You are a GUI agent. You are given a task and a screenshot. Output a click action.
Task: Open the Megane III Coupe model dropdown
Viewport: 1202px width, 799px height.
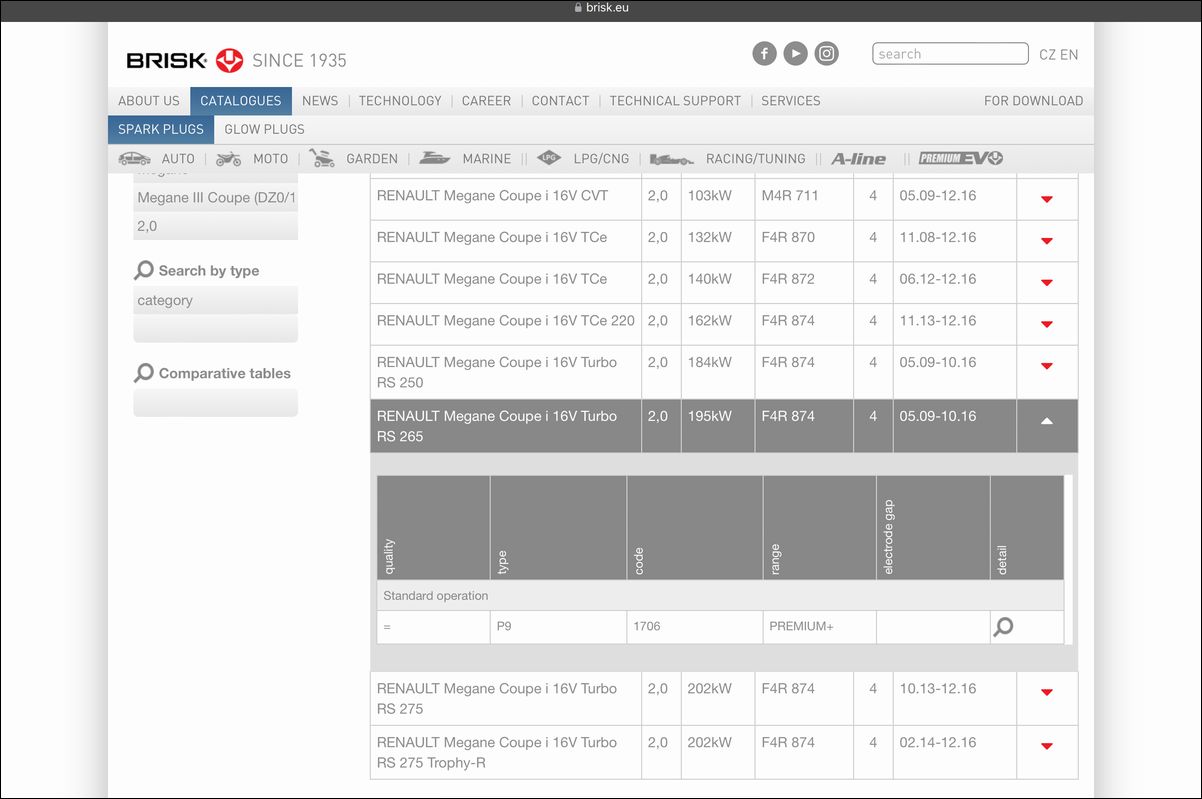coord(216,198)
